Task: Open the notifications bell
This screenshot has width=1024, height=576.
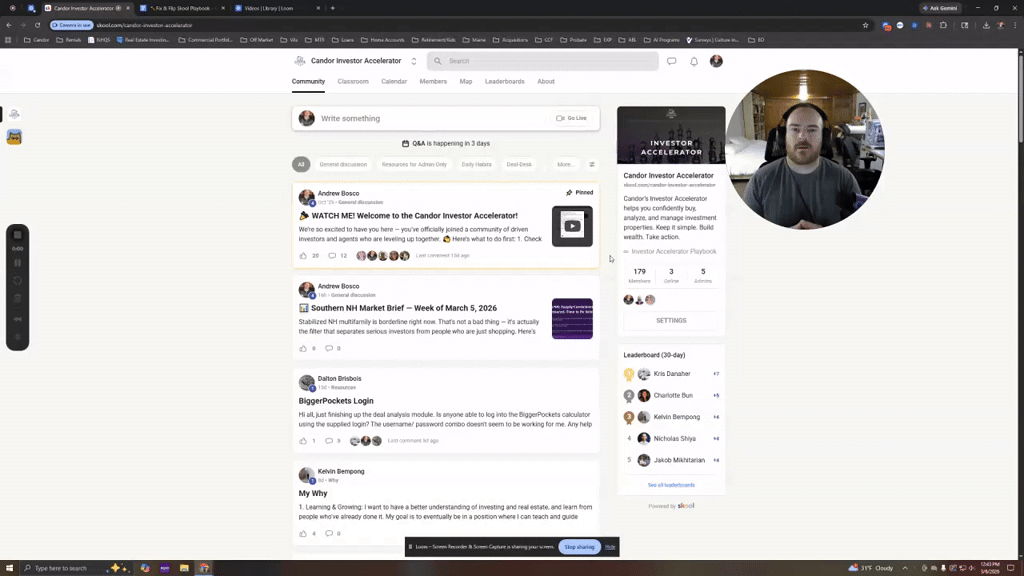Action: 694,61
